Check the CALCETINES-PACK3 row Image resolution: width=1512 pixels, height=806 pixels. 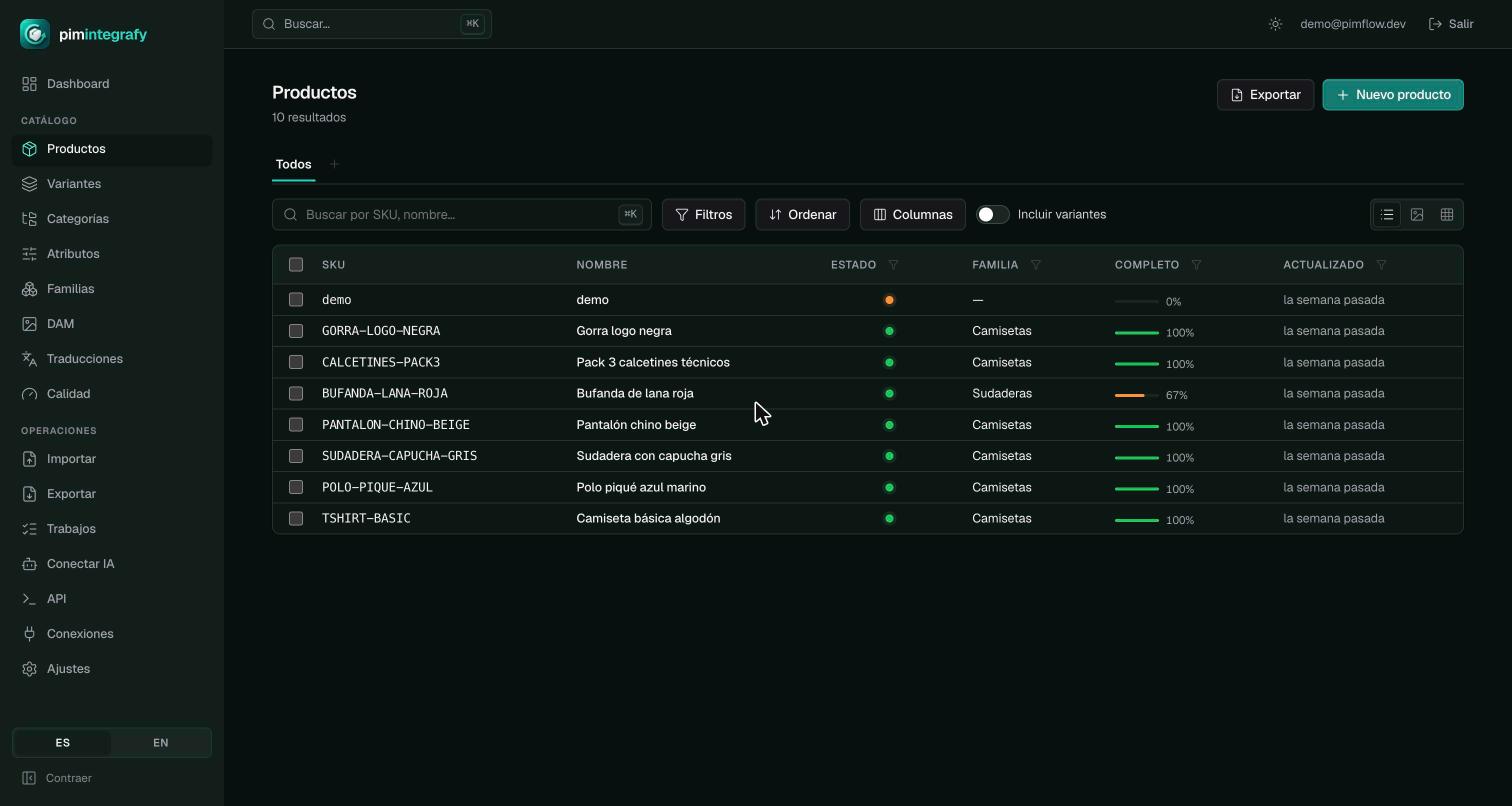[296, 362]
